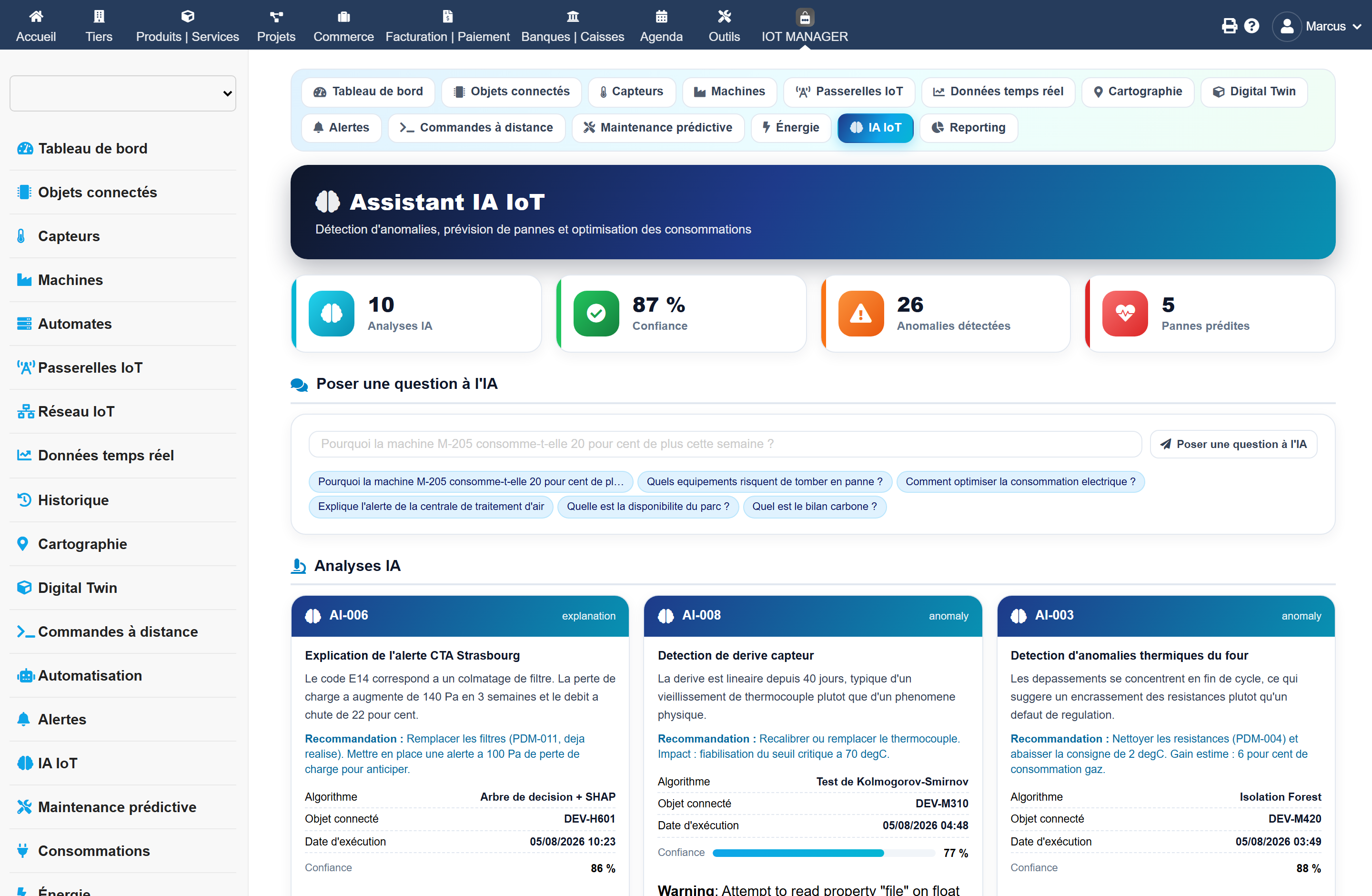Open the Marcus user menu chevron
Screen dimensions: 1372x896
1357,27
